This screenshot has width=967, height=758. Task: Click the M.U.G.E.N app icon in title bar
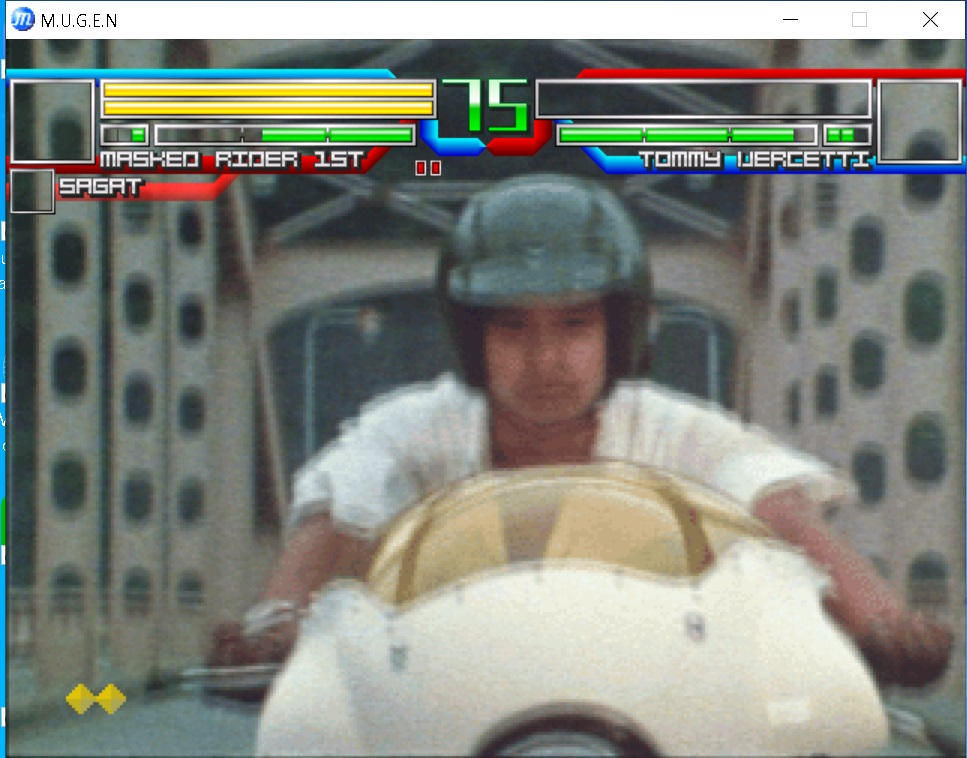(23, 19)
